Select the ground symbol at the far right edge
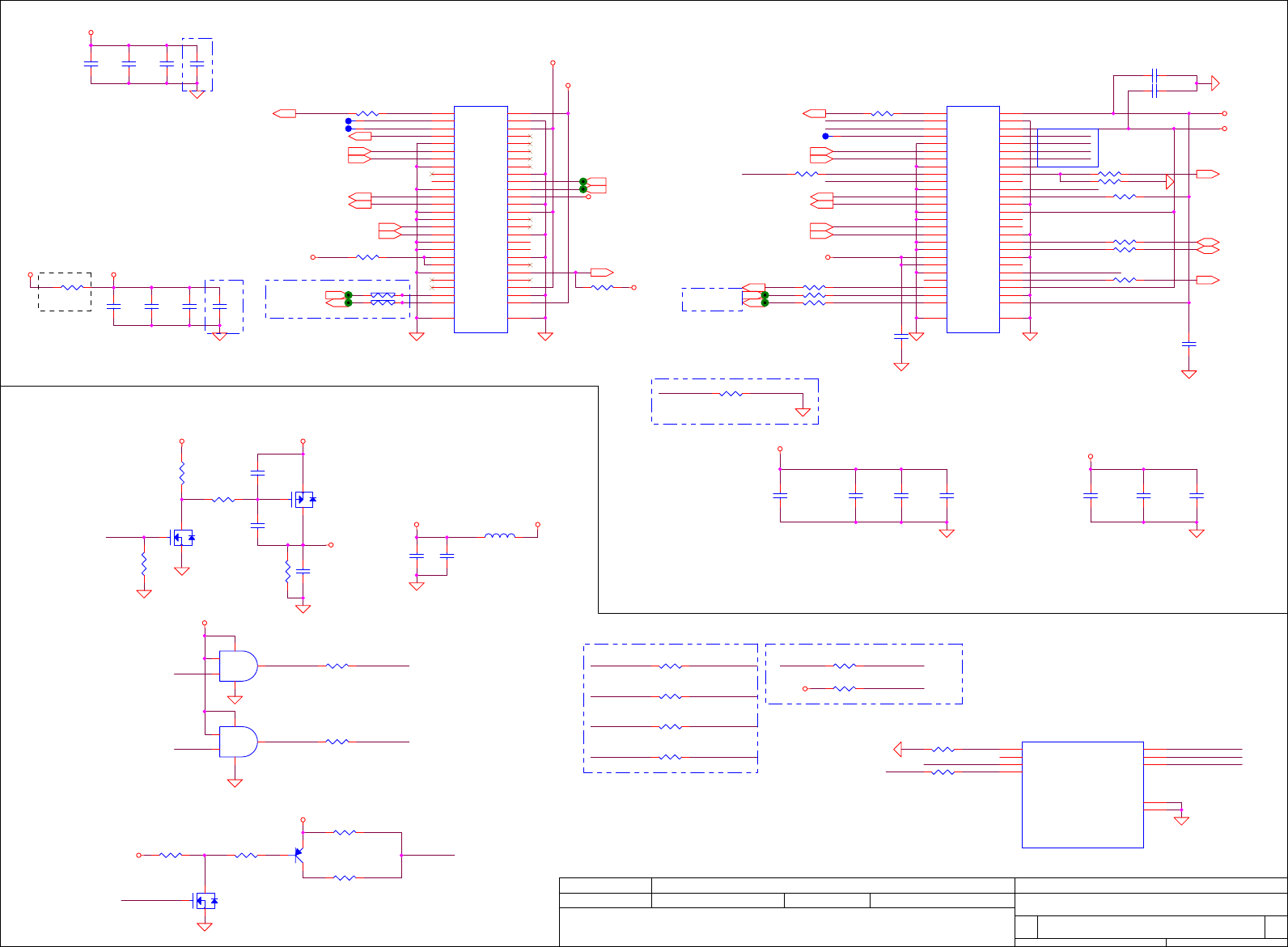 click(1188, 374)
